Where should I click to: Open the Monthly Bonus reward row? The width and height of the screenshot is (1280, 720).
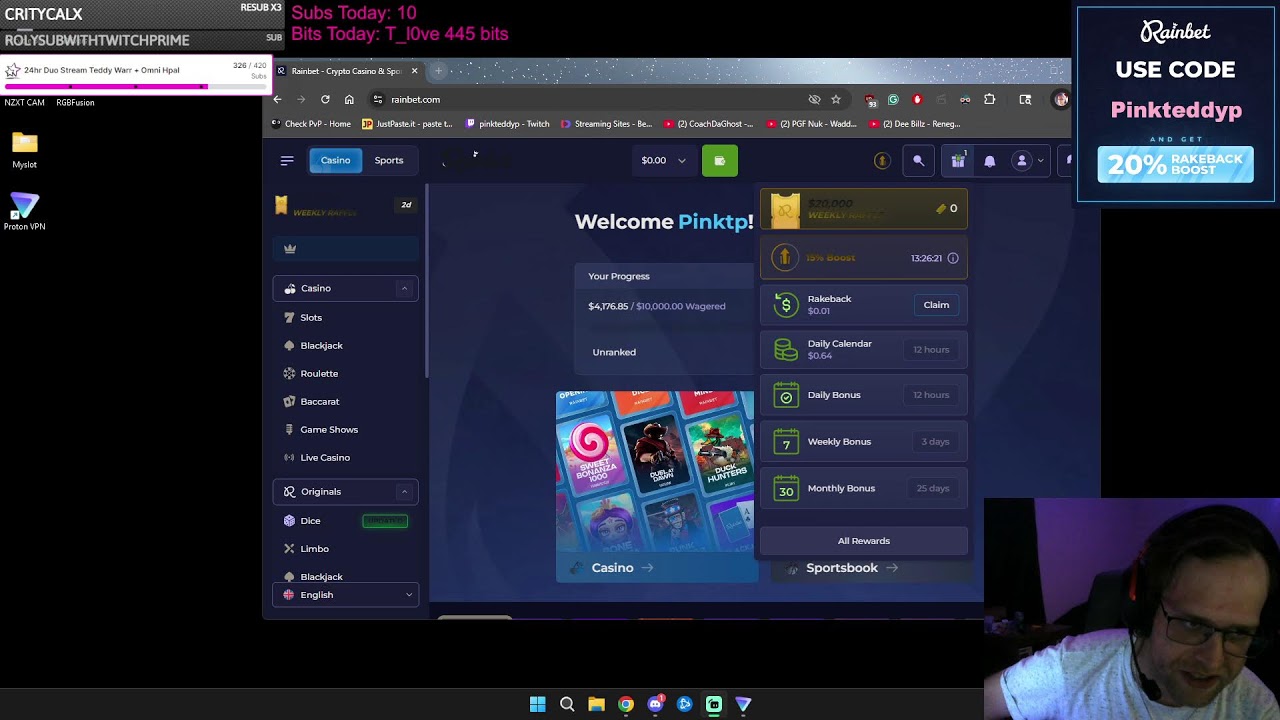pyautogui.click(x=864, y=488)
